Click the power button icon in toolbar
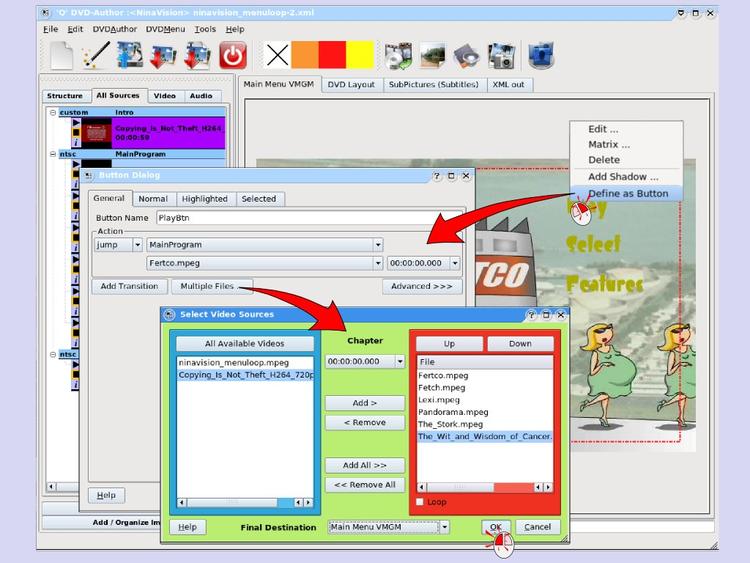The height and width of the screenshot is (563, 750). [x=232, y=55]
